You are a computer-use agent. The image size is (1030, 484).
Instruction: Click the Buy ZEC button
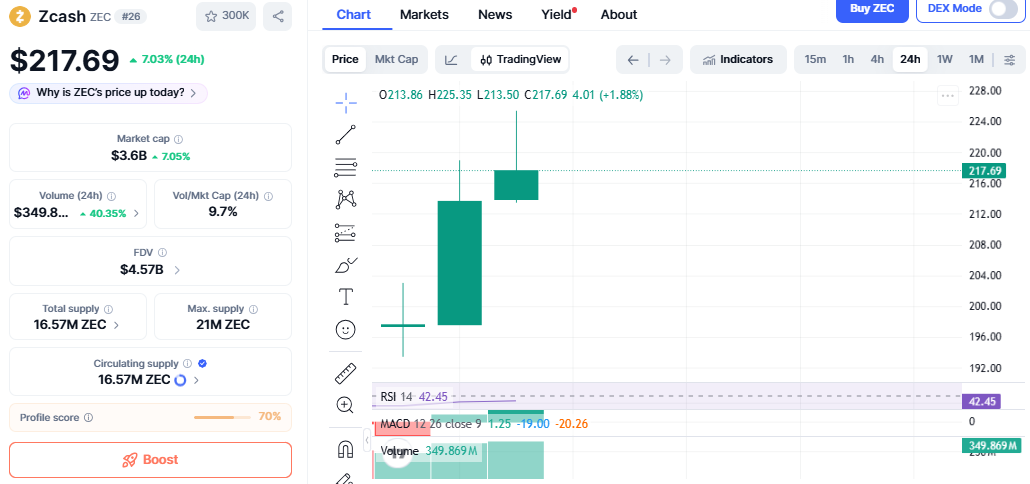click(x=872, y=9)
